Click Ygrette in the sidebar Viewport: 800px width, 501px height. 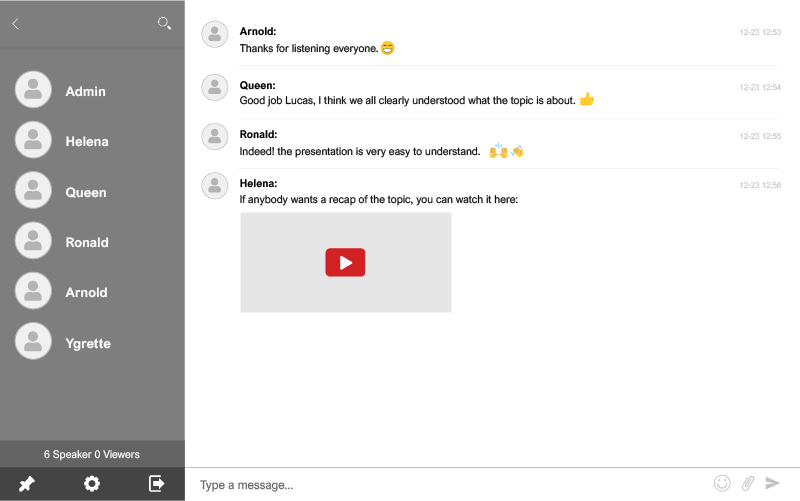click(x=88, y=343)
